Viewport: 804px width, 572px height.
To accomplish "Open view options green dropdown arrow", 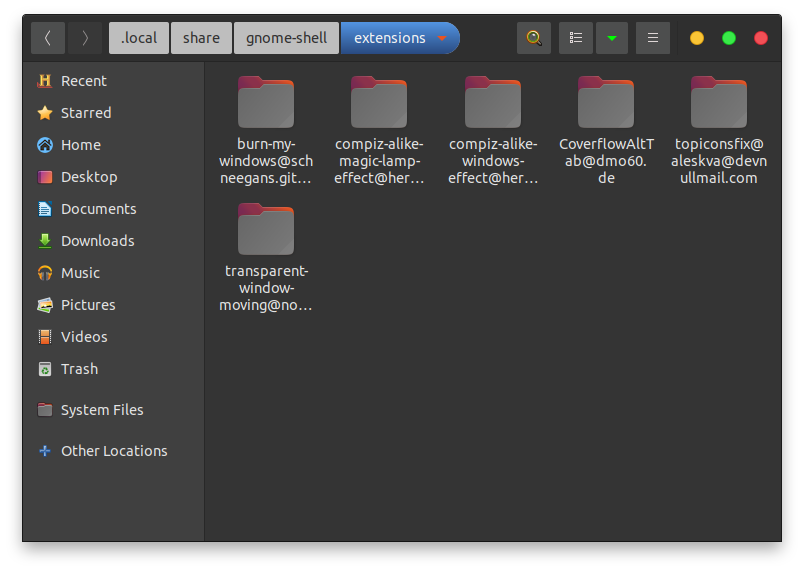I will (x=612, y=38).
